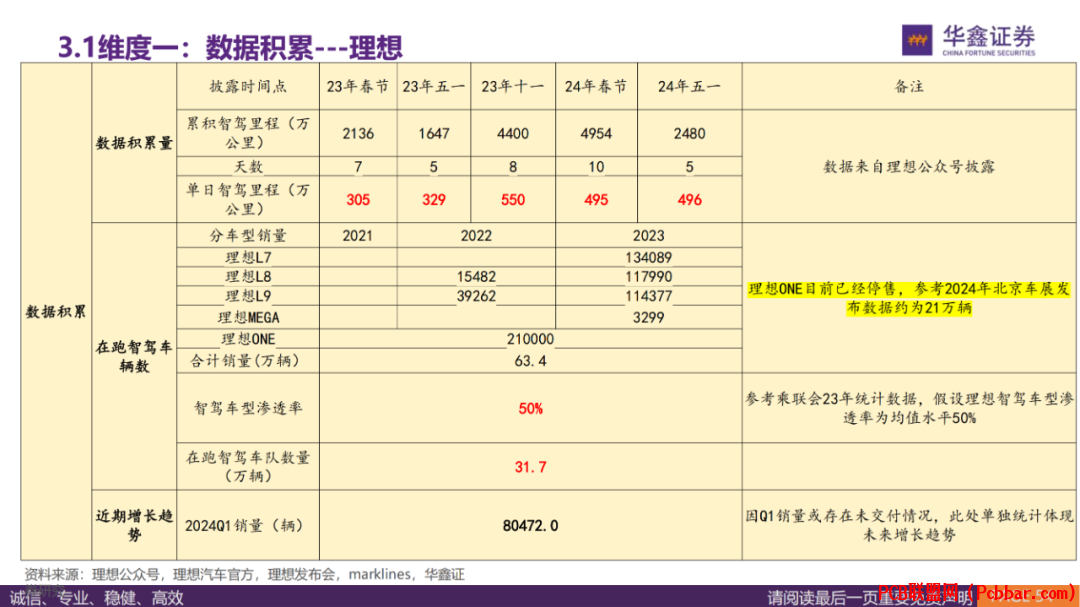1080x607 pixels.
Task: Select the year header 2023
Action: click(x=649, y=236)
